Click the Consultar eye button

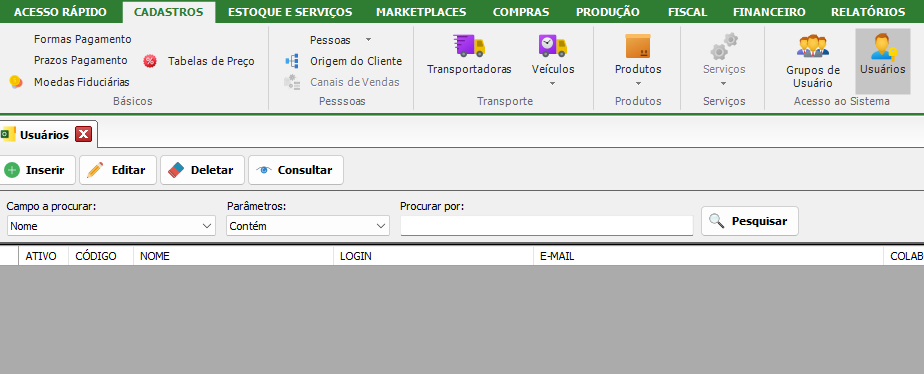point(296,170)
